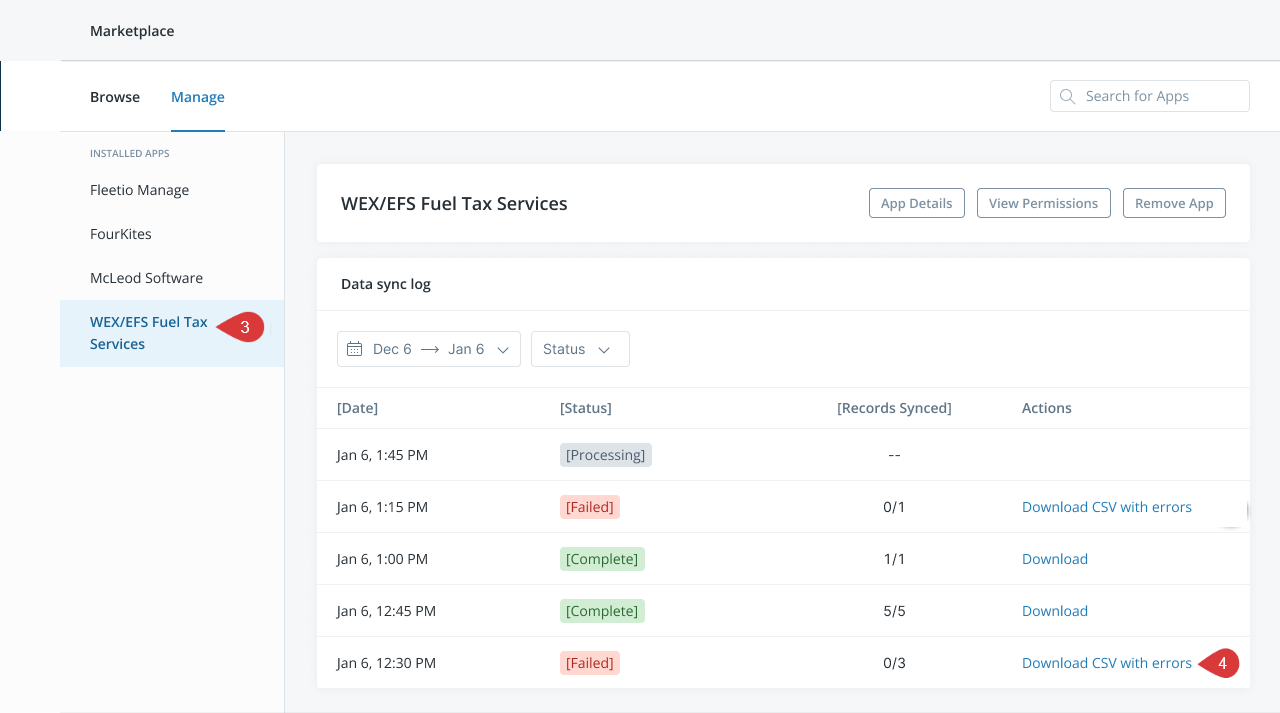Screen dimensions: 1280x713
Task: Click the Jan 6, 12:45 PM date cell
Action: point(386,611)
